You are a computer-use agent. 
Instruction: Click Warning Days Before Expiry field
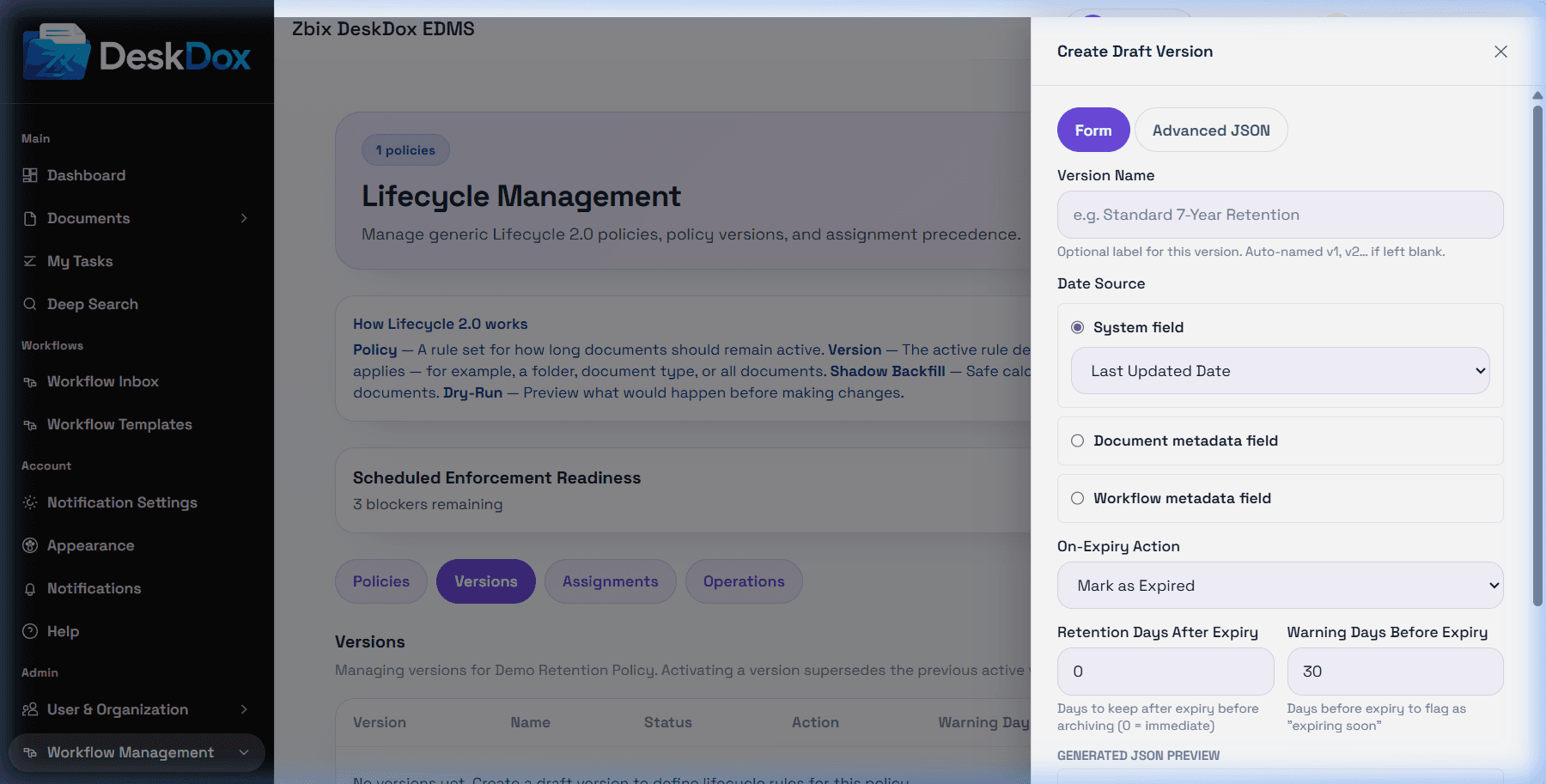coord(1395,672)
